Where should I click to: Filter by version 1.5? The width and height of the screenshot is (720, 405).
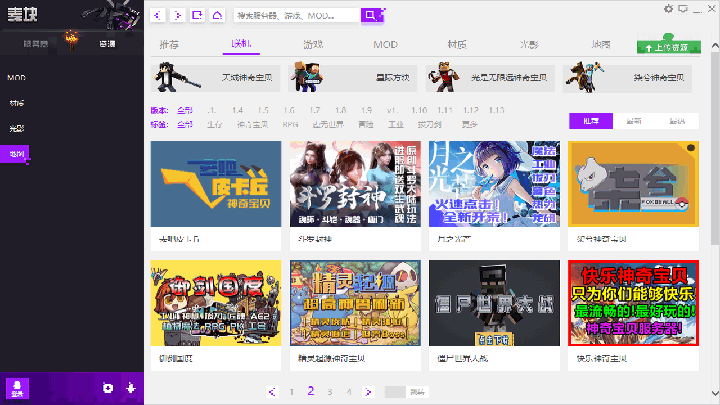(263, 110)
